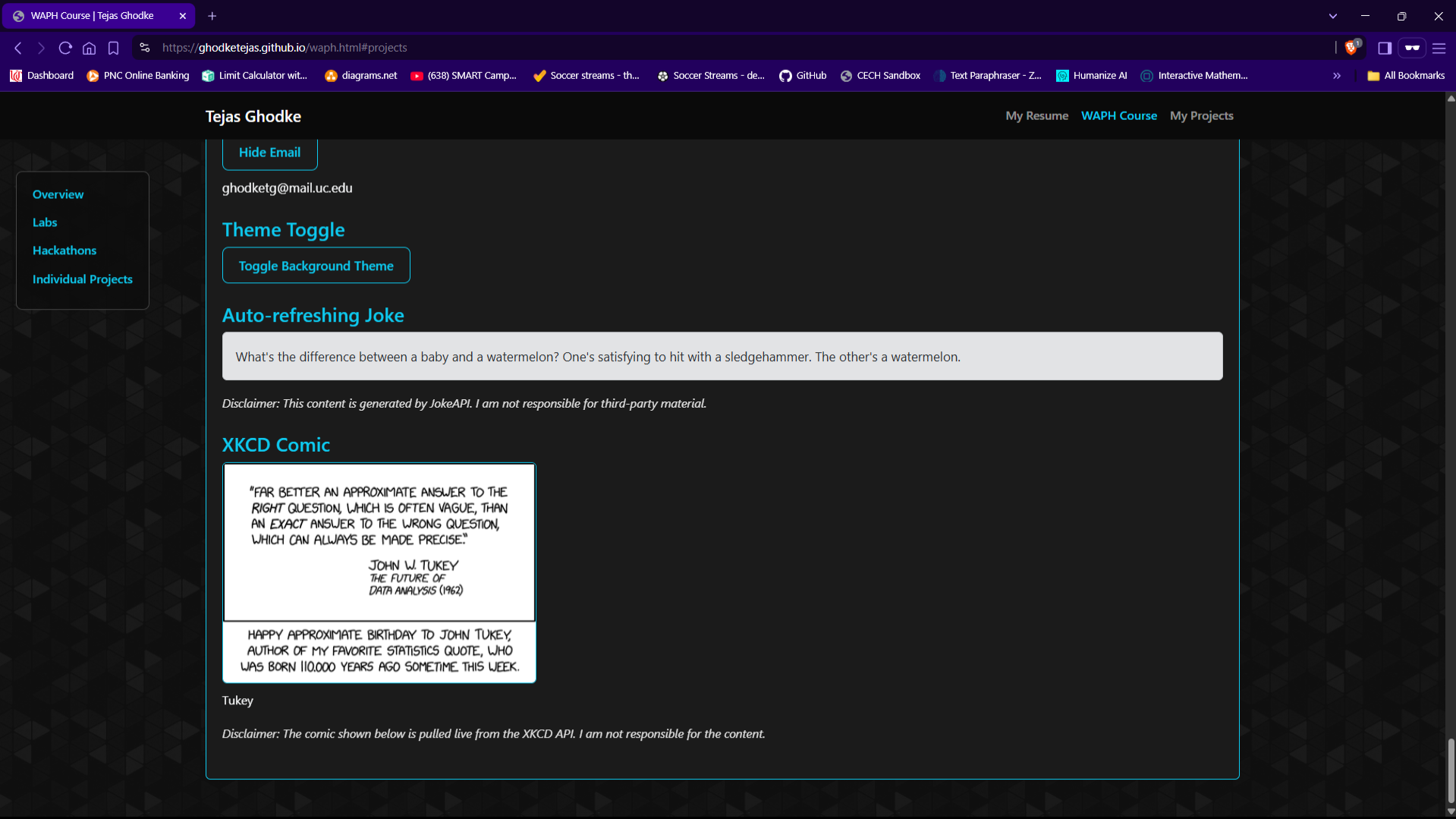Click the scrollbar up arrow

(x=1451, y=99)
